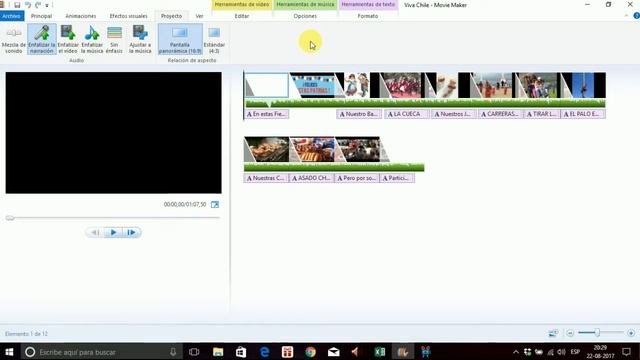
Task: Toggle Enfatizar la narración
Action: click(x=42, y=39)
